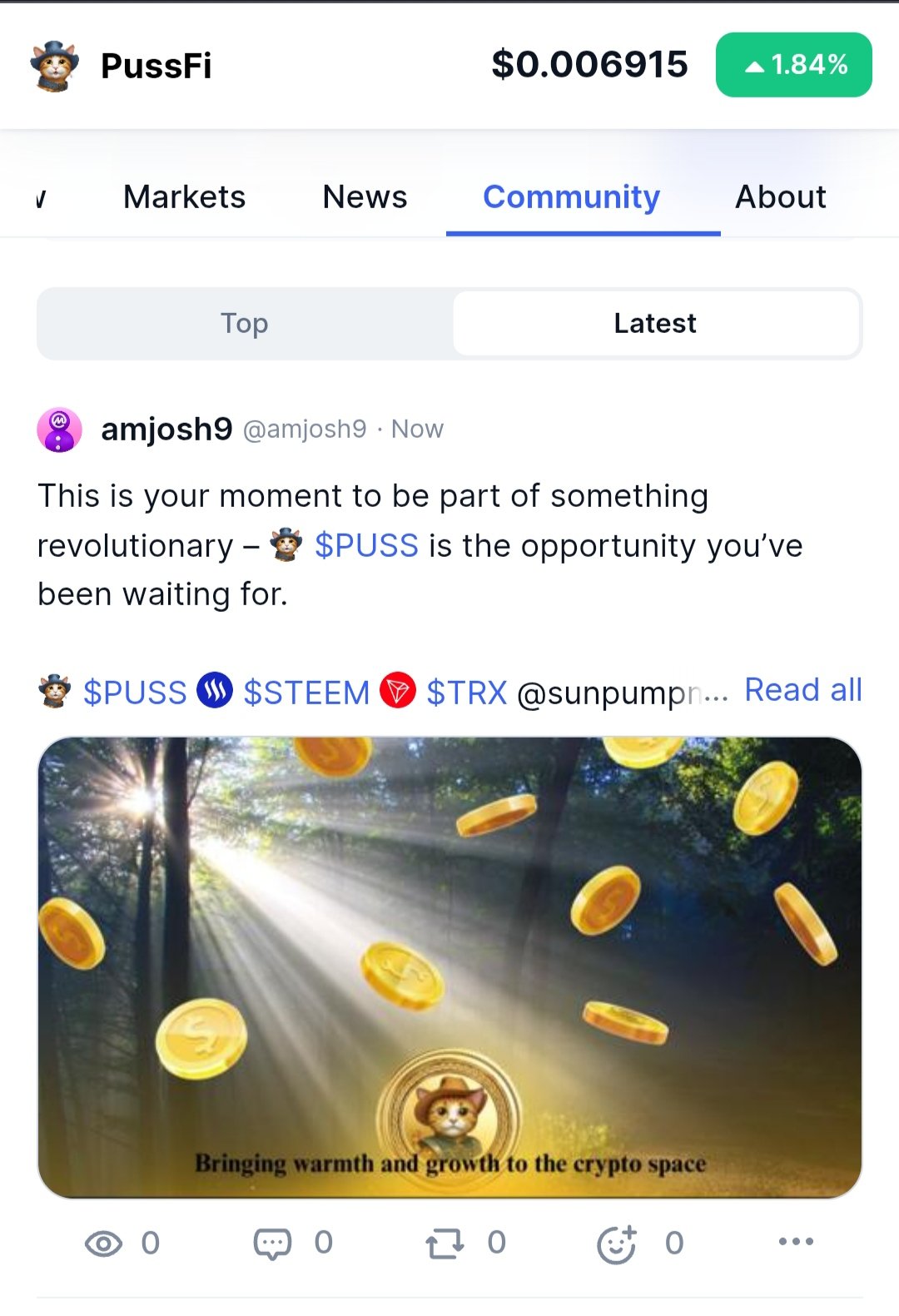
Task: Go to the About tab
Action: 780,197
